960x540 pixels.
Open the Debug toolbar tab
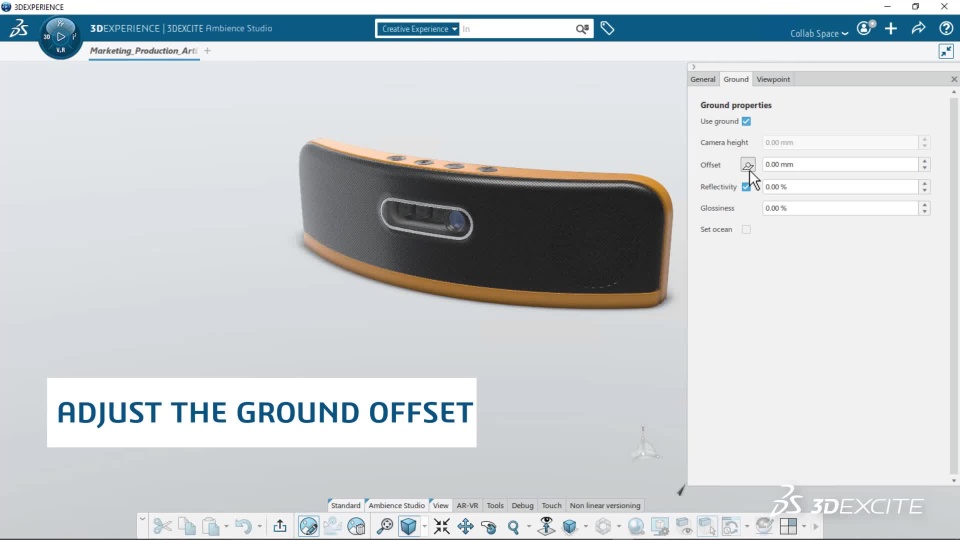(x=522, y=506)
